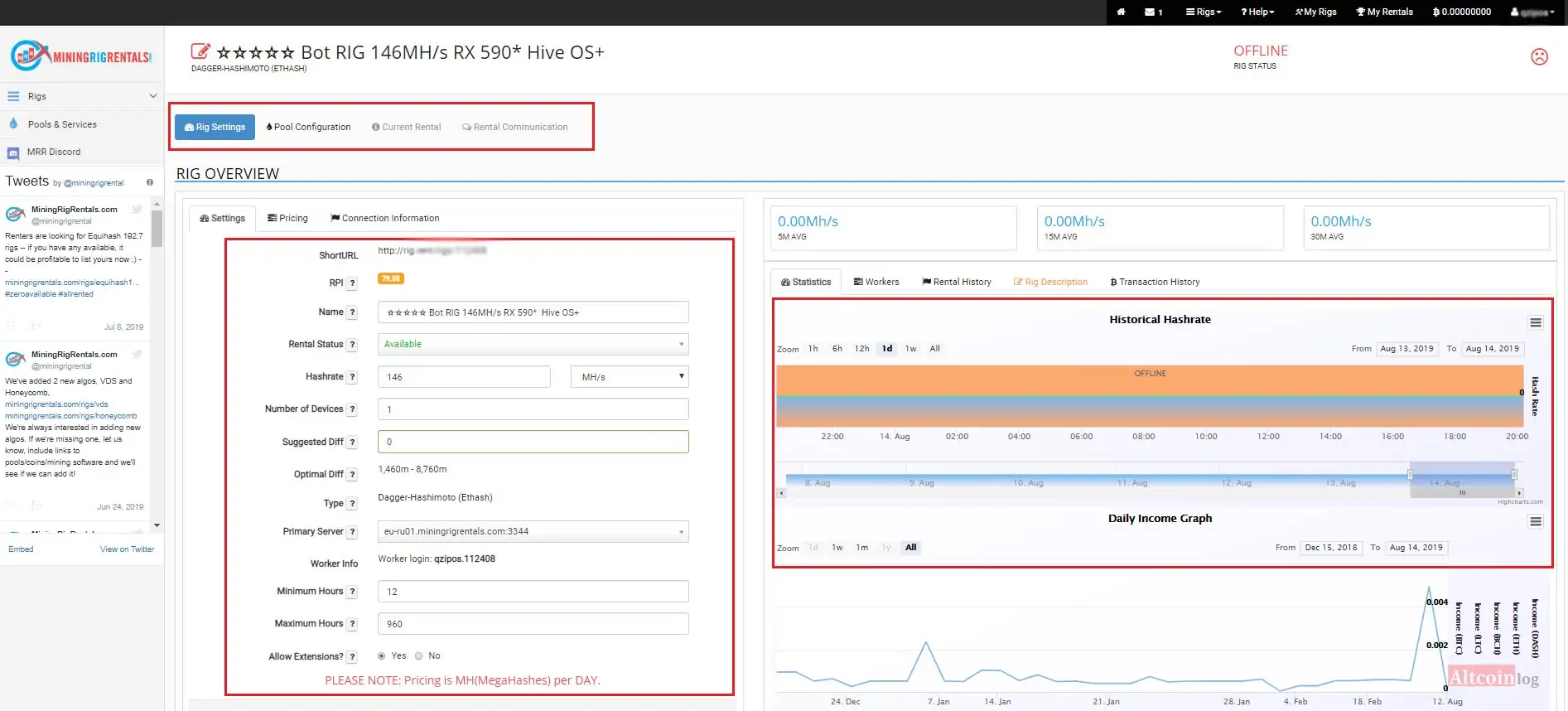Click View on Twitter link
This screenshot has width=1568, height=711.
point(127,549)
